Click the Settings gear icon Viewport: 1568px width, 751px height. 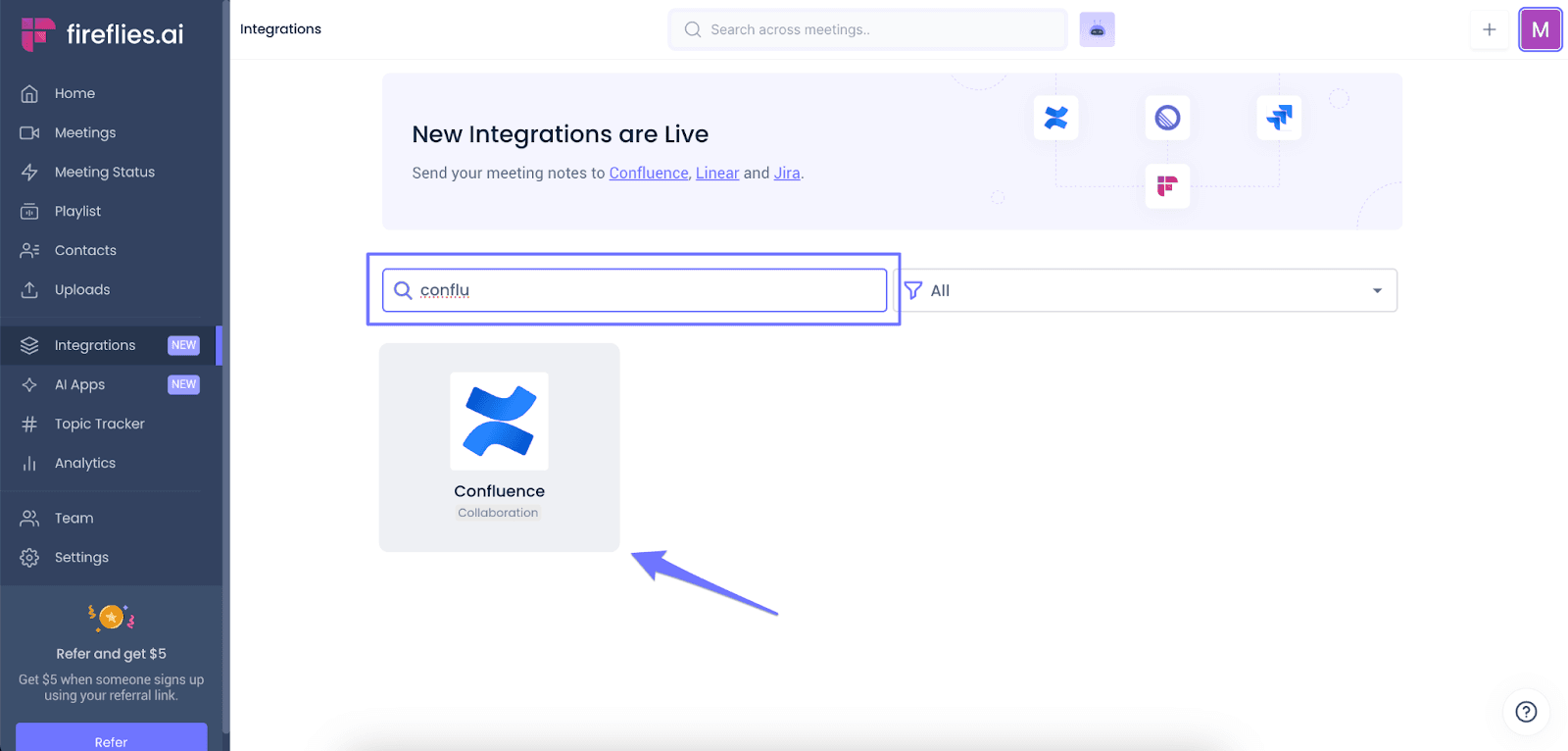pos(29,557)
